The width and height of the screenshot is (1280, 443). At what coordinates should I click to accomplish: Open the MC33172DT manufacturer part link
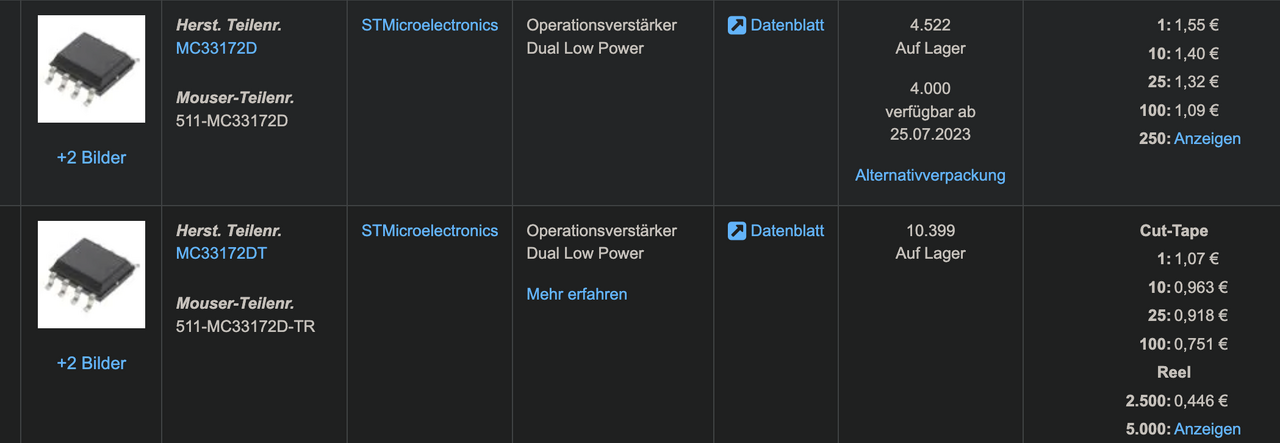click(221, 253)
